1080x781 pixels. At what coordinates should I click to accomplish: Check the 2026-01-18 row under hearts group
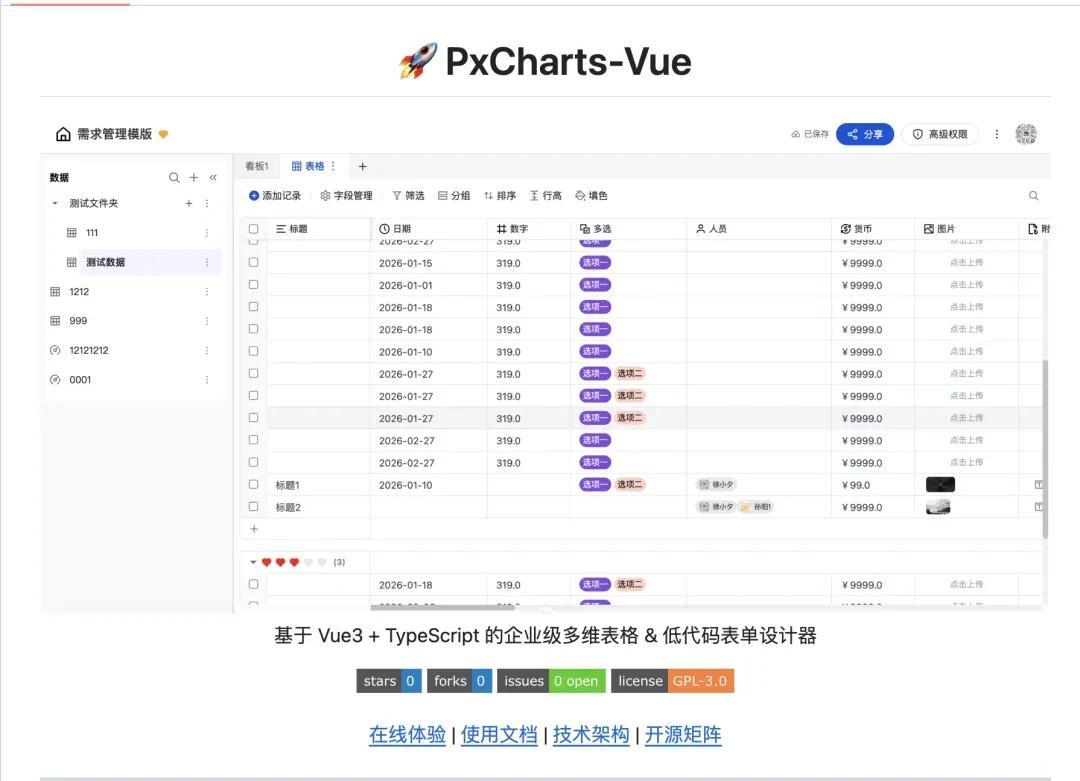pos(253,584)
